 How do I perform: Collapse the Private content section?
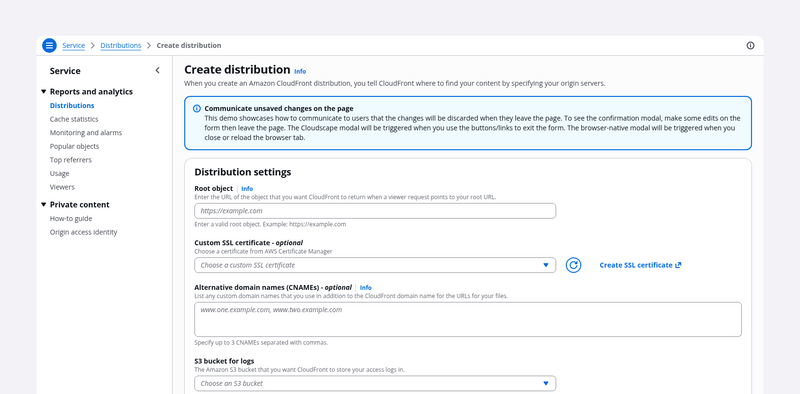point(43,205)
